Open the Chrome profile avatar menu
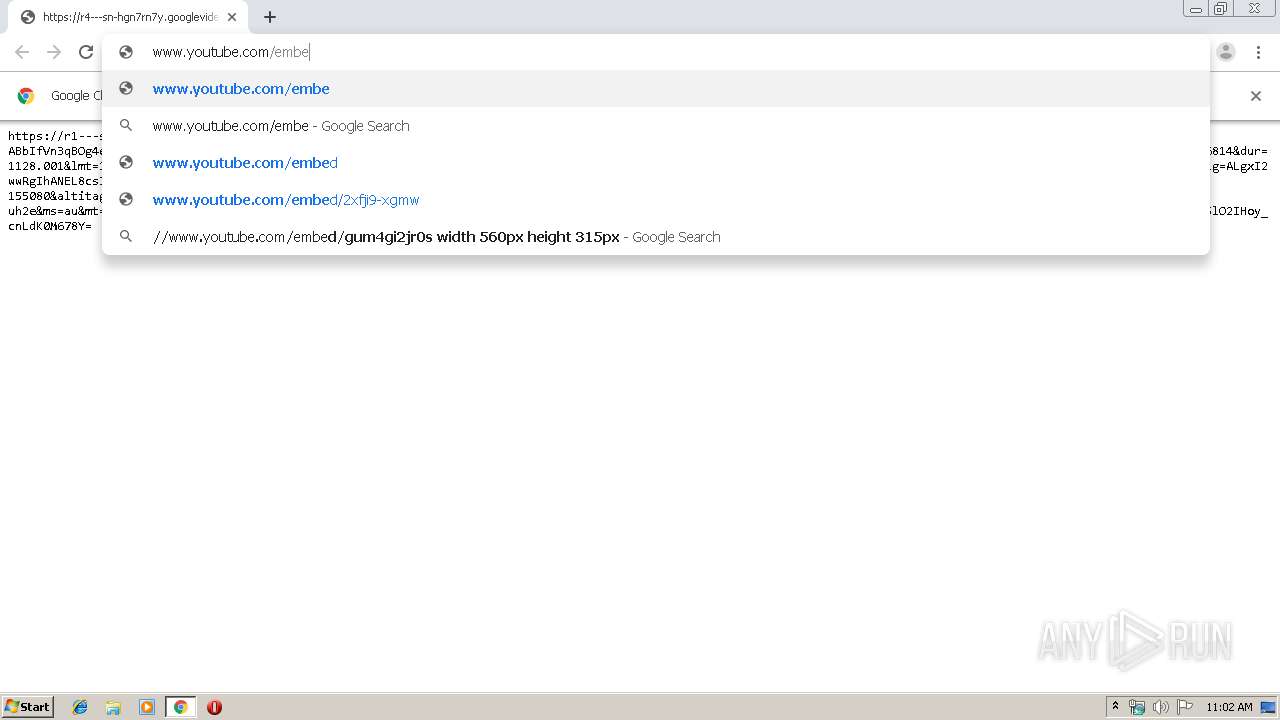Image resolution: width=1280 pixels, height=720 pixels. (x=1226, y=52)
